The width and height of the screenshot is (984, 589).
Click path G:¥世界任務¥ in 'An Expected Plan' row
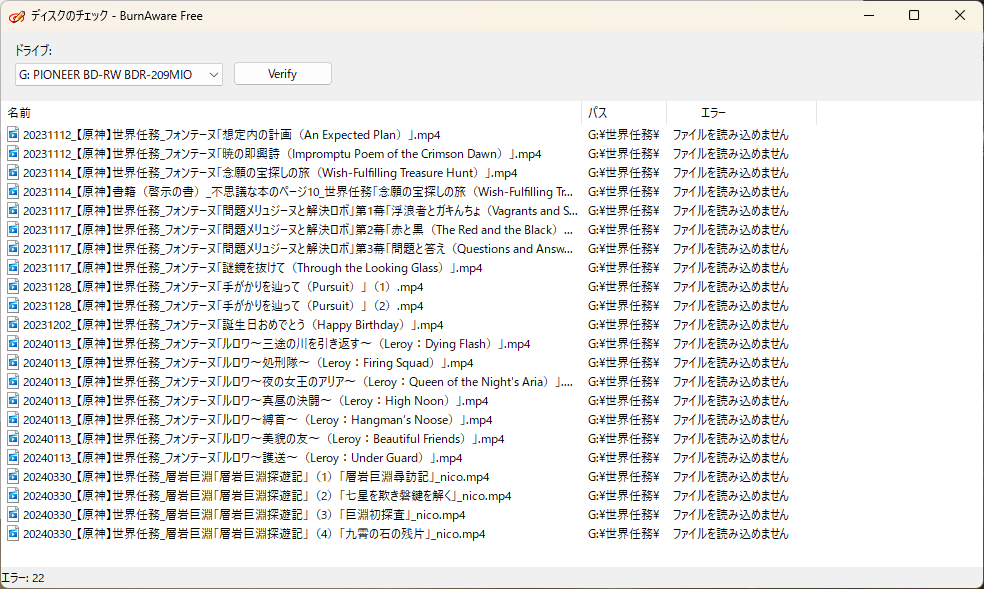(x=623, y=135)
